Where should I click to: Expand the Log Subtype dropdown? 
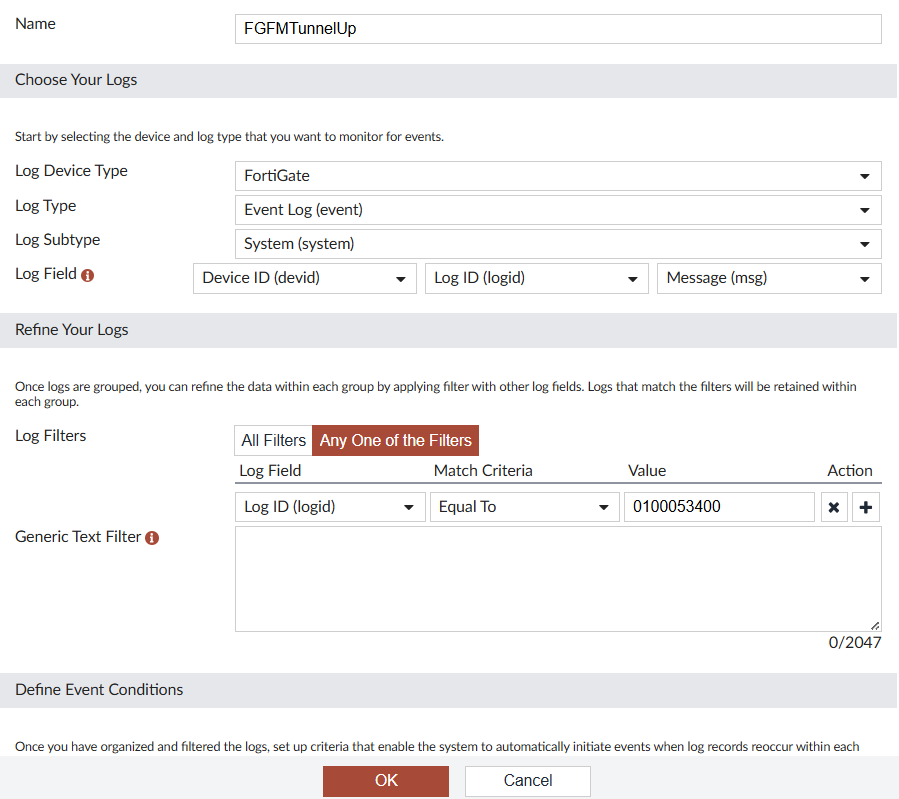[x=558, y=244]
